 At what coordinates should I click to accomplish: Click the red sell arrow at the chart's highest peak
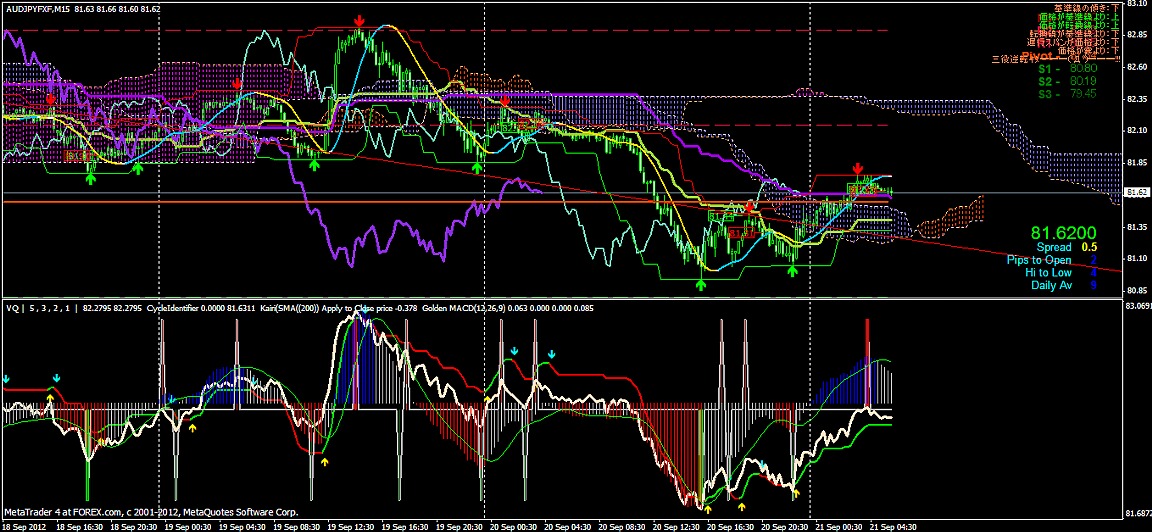tap(359, 21)
